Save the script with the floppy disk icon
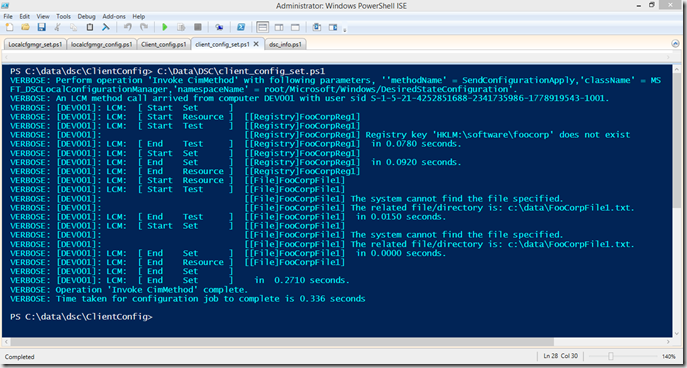Viewport: 687px width, 368px height. [x=42, y=27]
